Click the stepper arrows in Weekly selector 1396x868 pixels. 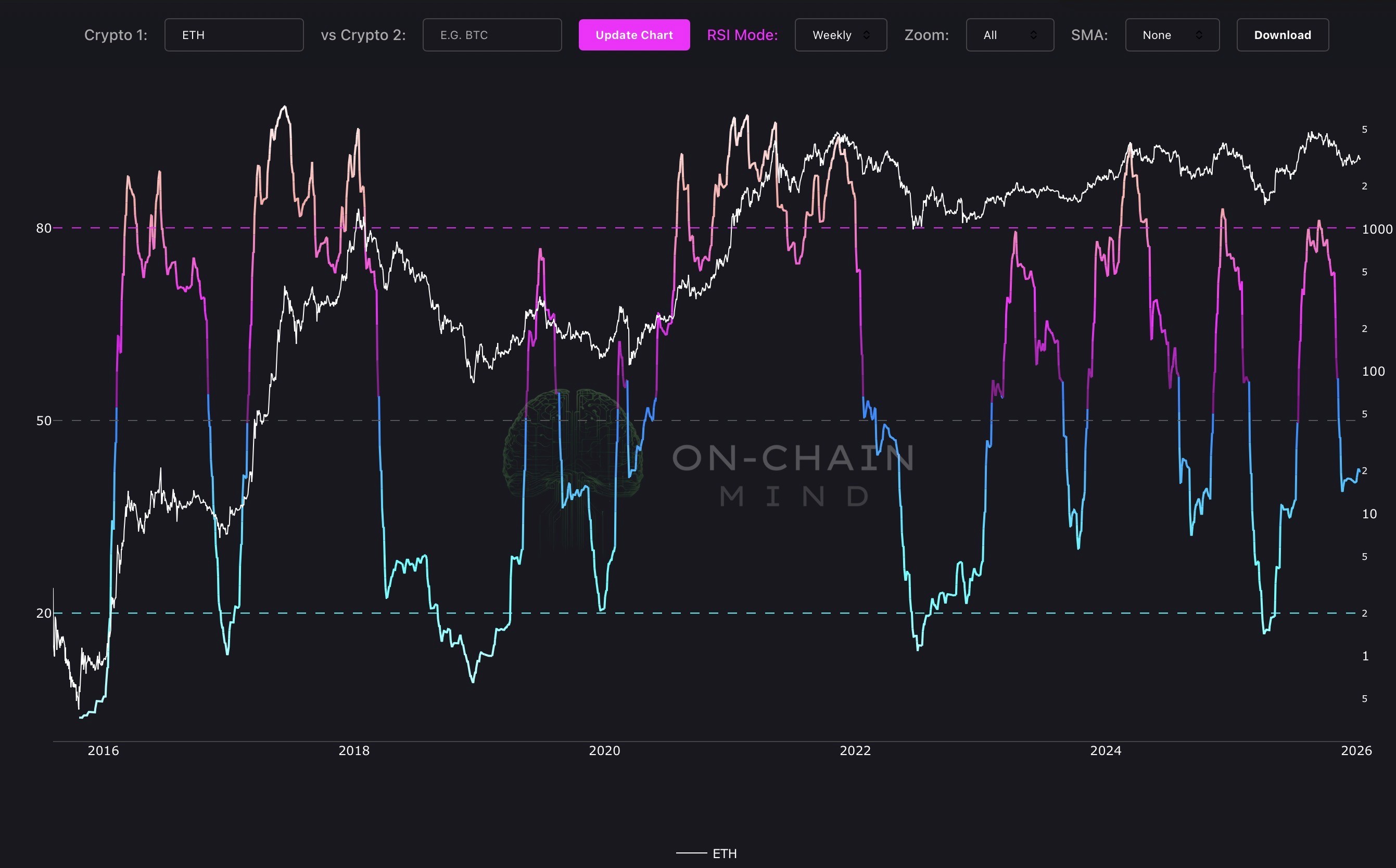pyautogui.click(x=867, y=35)
